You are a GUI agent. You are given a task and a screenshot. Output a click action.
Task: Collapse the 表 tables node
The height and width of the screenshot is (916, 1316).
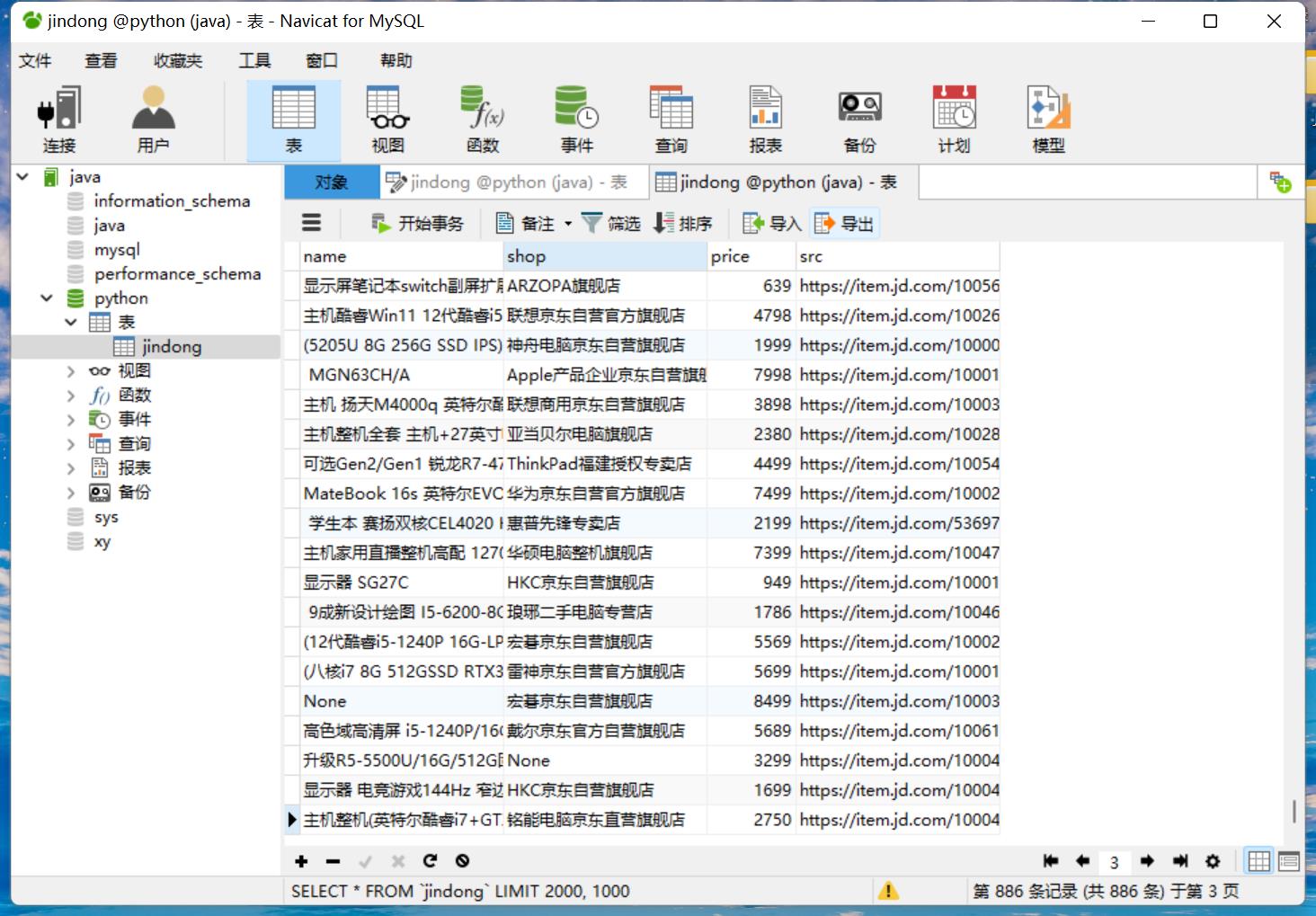tap(71, 322)
